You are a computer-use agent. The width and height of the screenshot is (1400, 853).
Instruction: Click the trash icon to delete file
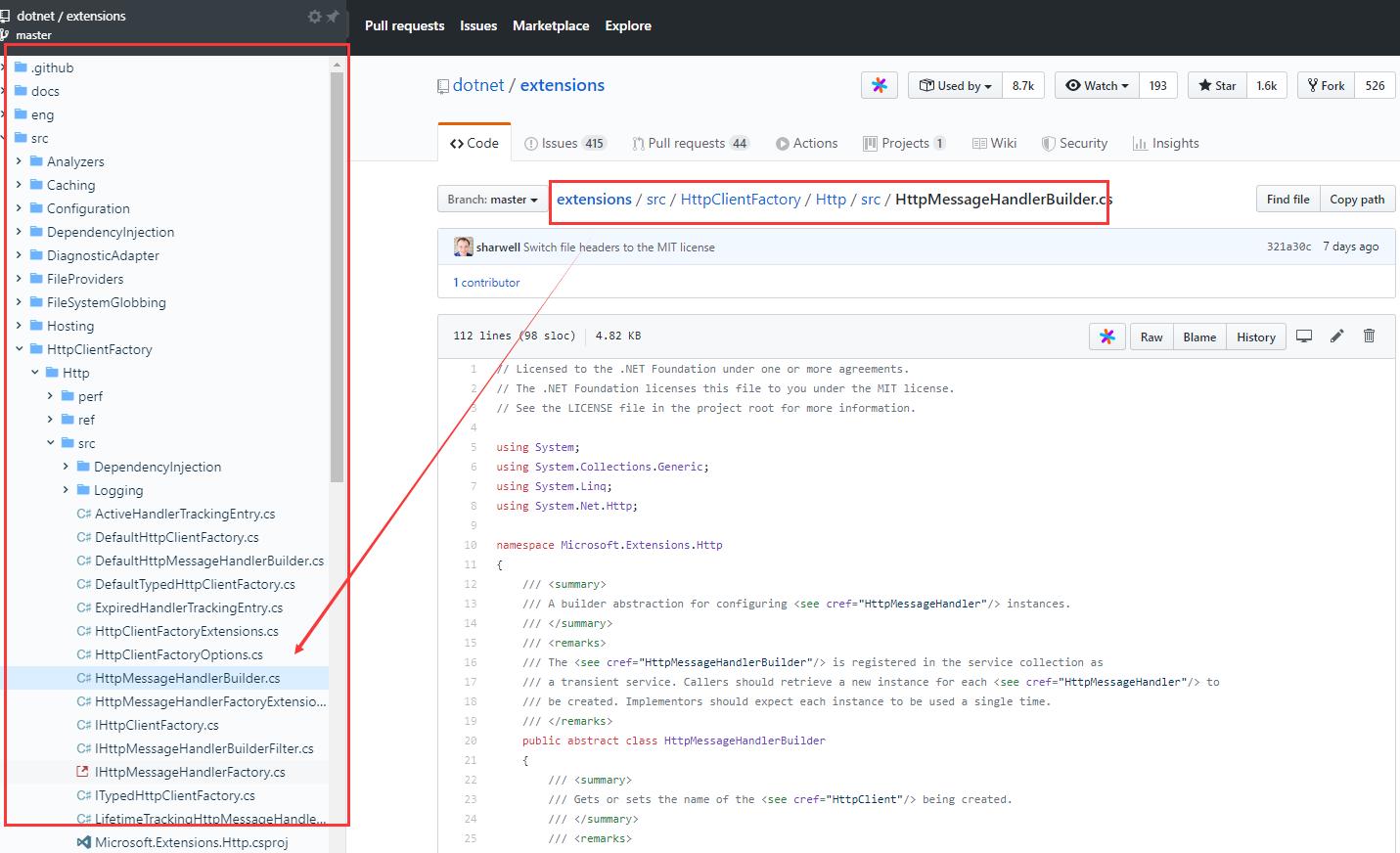1369,336
